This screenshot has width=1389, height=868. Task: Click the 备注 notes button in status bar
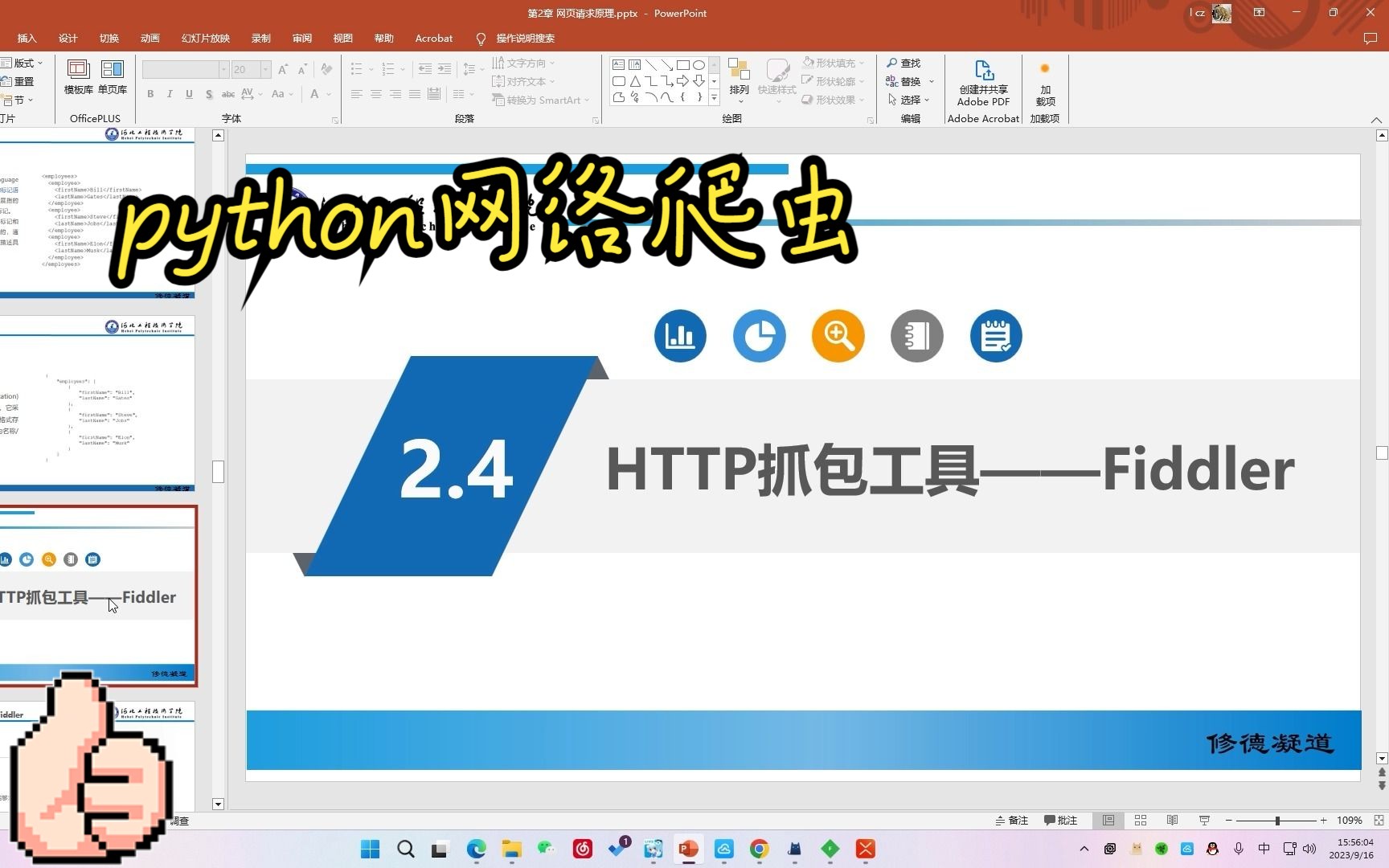1012,821
